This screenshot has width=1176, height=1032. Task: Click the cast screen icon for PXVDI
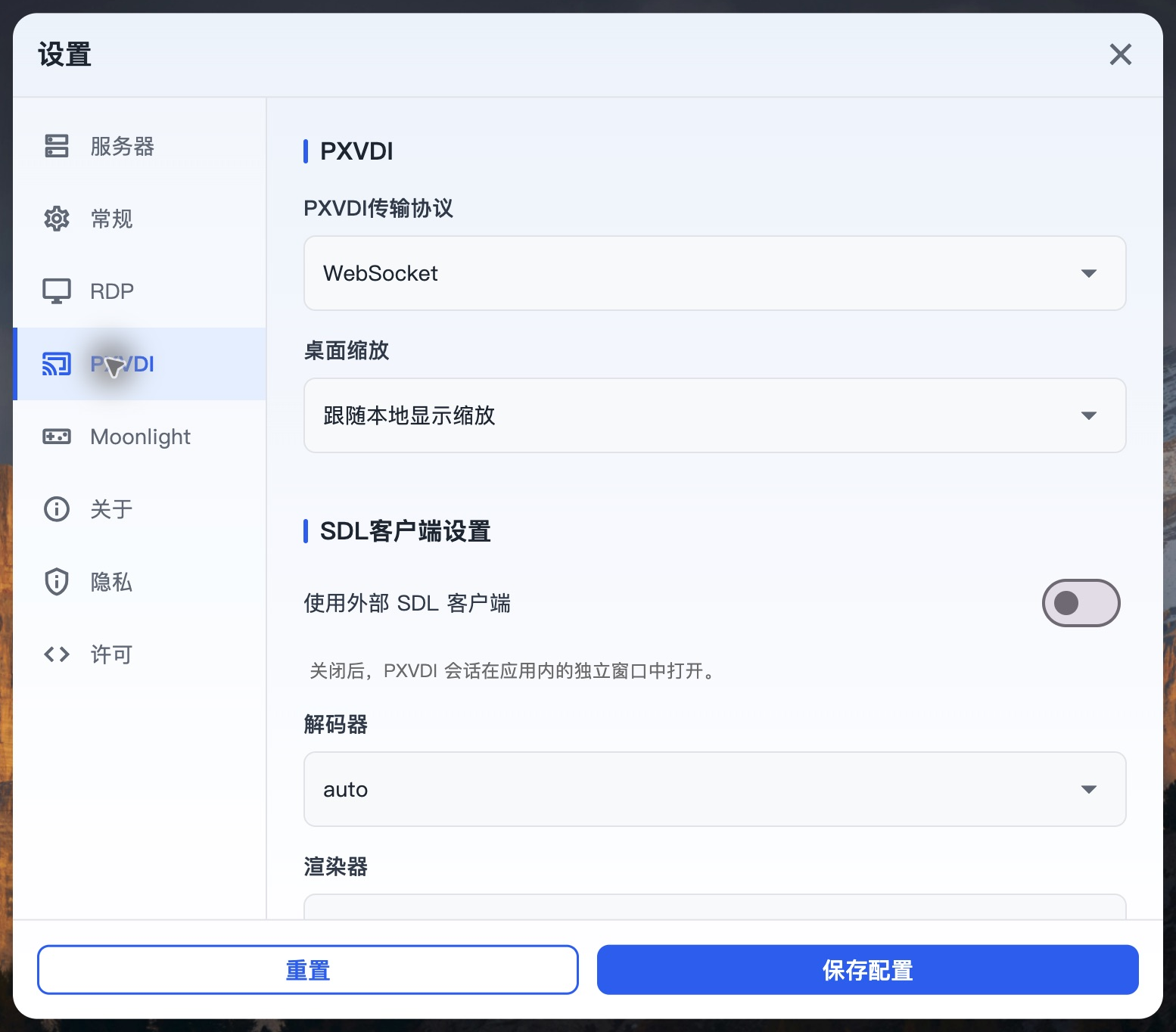(57, 364)
